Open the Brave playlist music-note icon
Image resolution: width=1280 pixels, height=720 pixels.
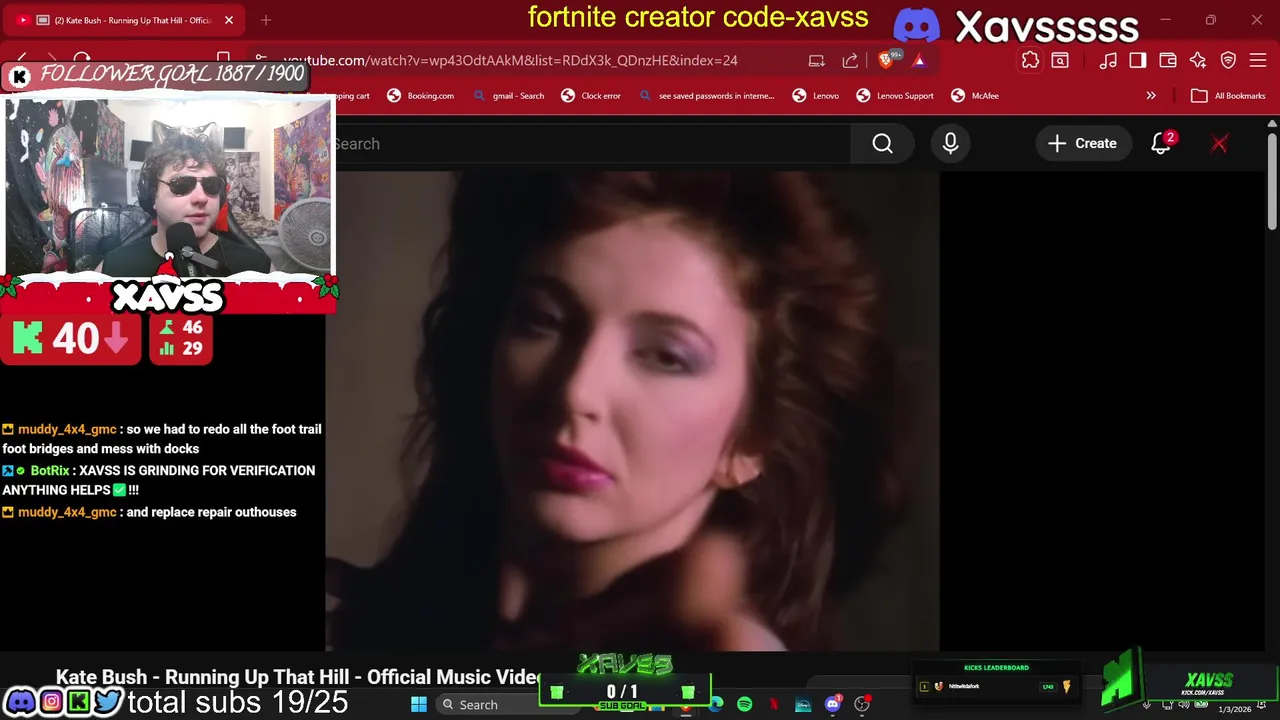click(x=1108, y=61)
